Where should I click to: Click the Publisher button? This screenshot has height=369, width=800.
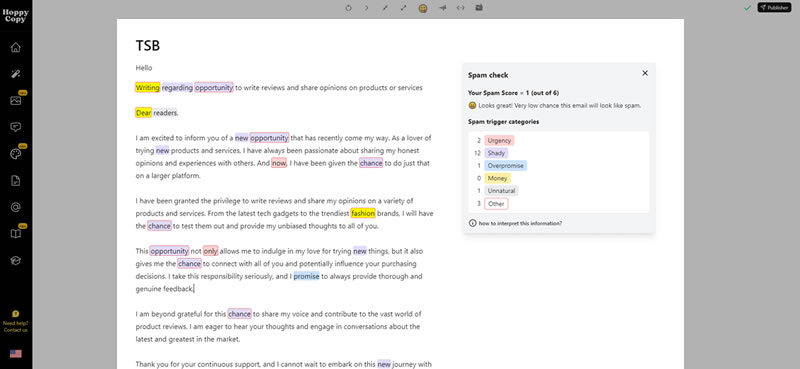point(774,8)
